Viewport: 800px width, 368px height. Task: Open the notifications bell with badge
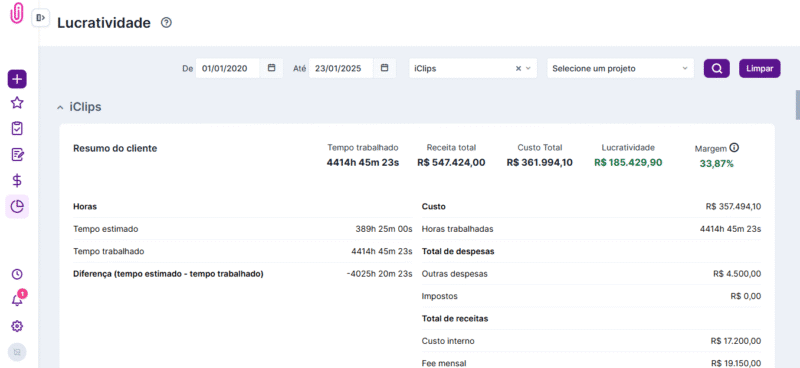tap(18, 299)
